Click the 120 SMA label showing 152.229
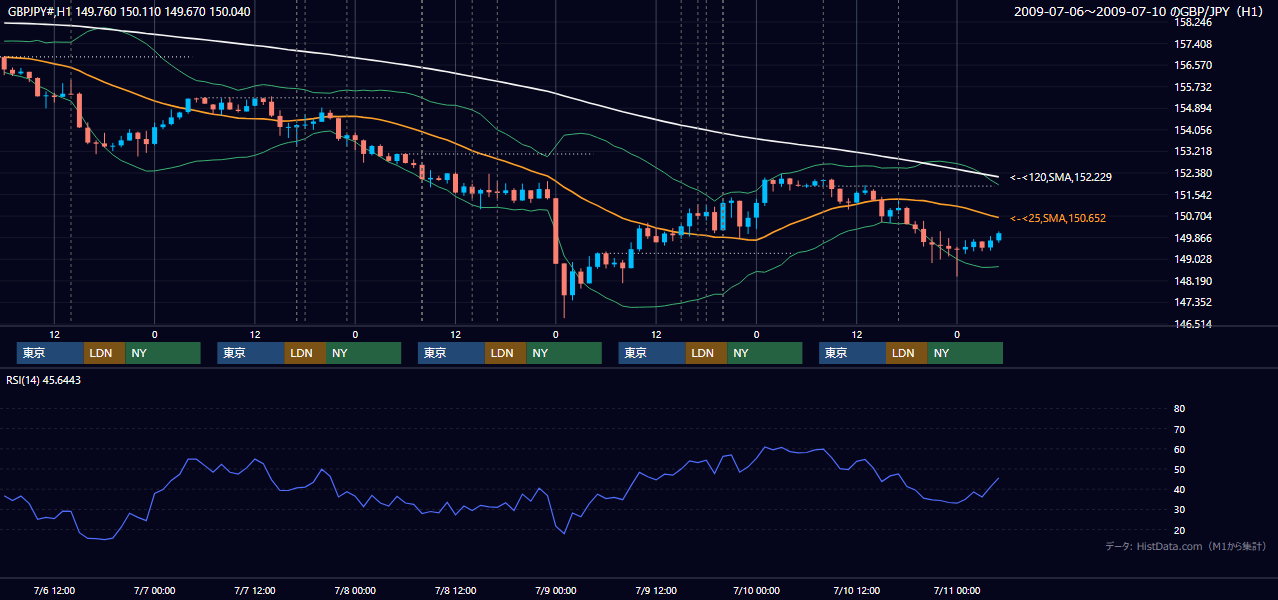 (1061, 177)
